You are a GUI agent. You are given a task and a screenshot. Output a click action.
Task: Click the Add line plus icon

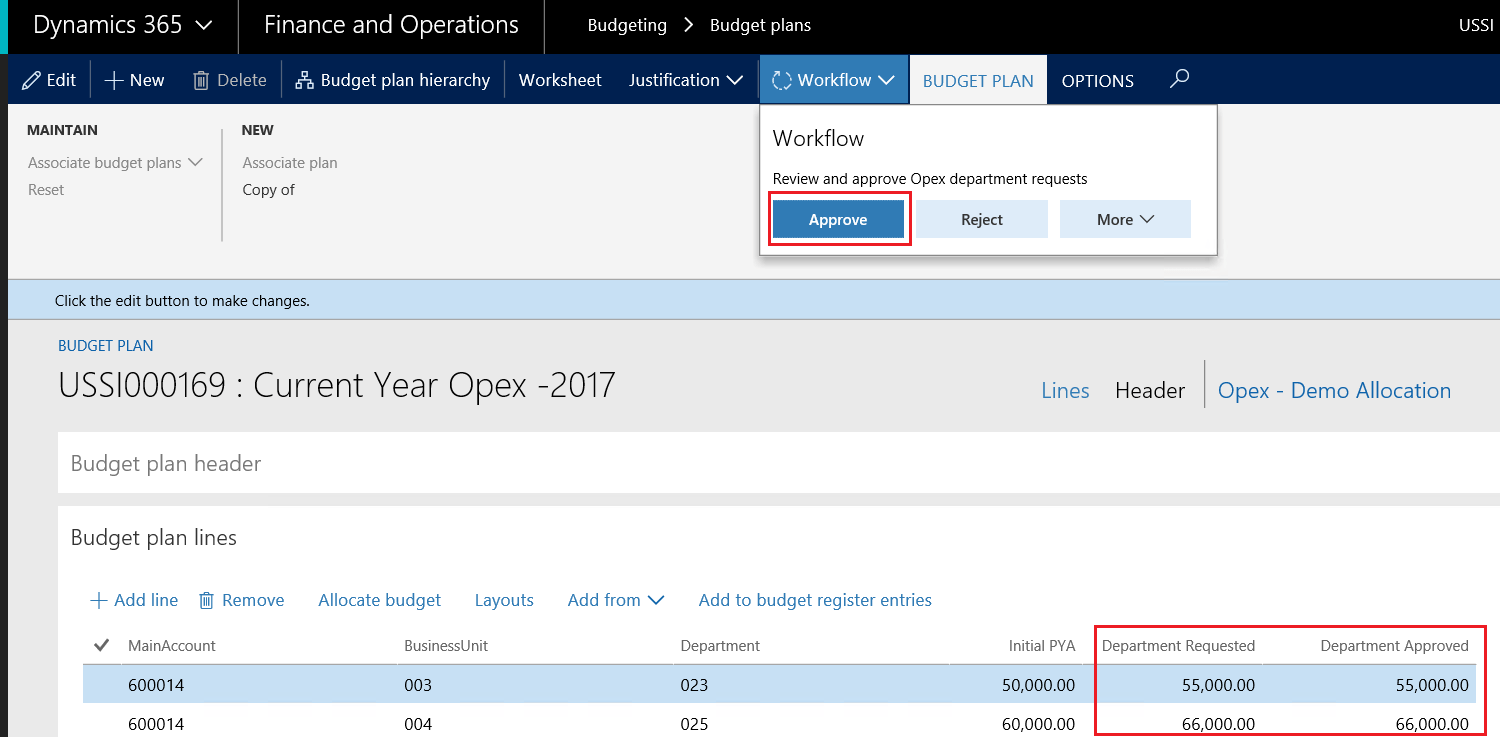[98, 600]
